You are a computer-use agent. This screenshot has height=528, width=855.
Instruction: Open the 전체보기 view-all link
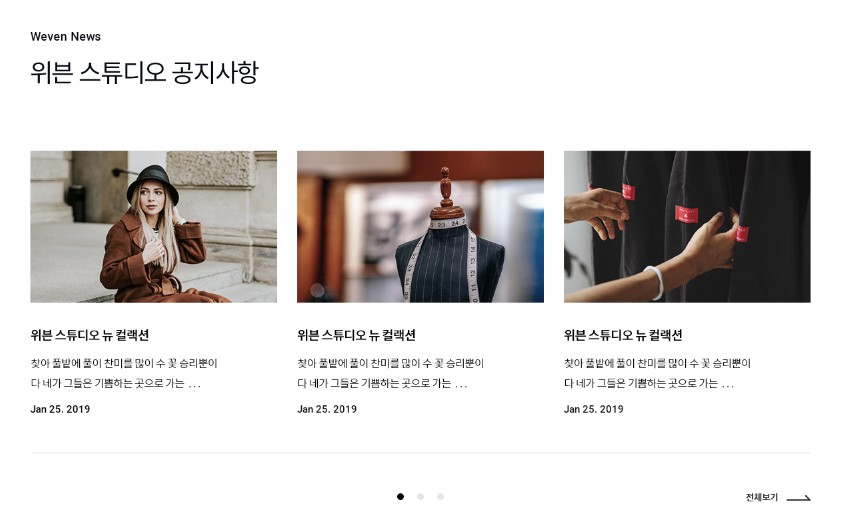point(762,497)
